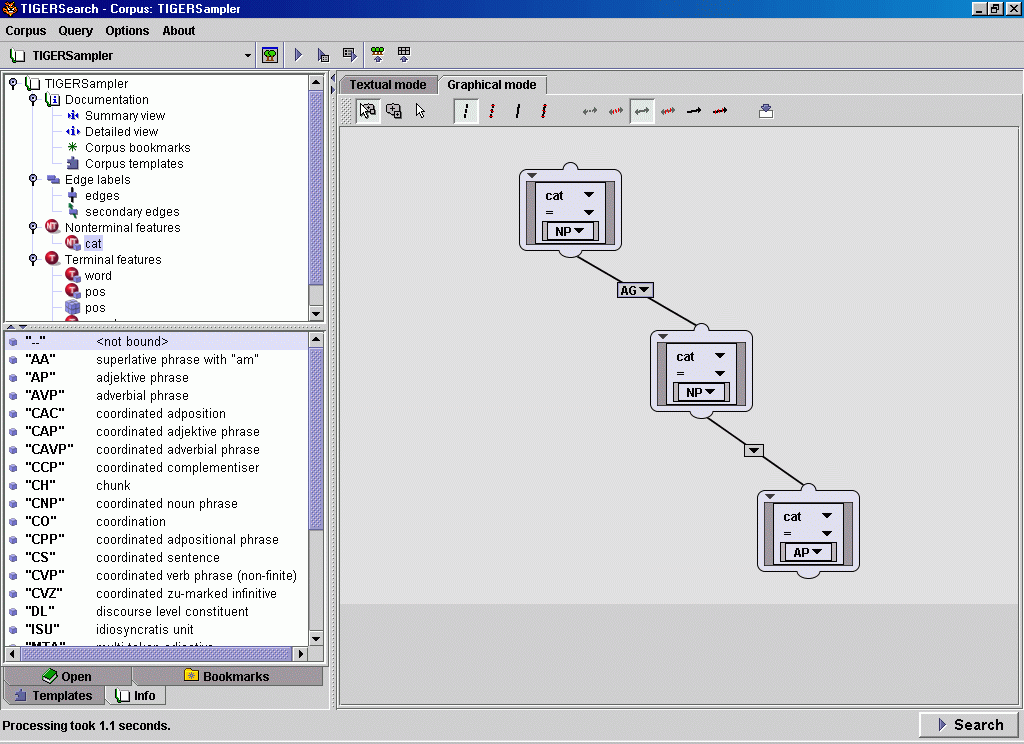Pick the red-hatched solid double-arrow tool
The height and width of the screenshot is (744, 1024).
click(x=667, y=111)
